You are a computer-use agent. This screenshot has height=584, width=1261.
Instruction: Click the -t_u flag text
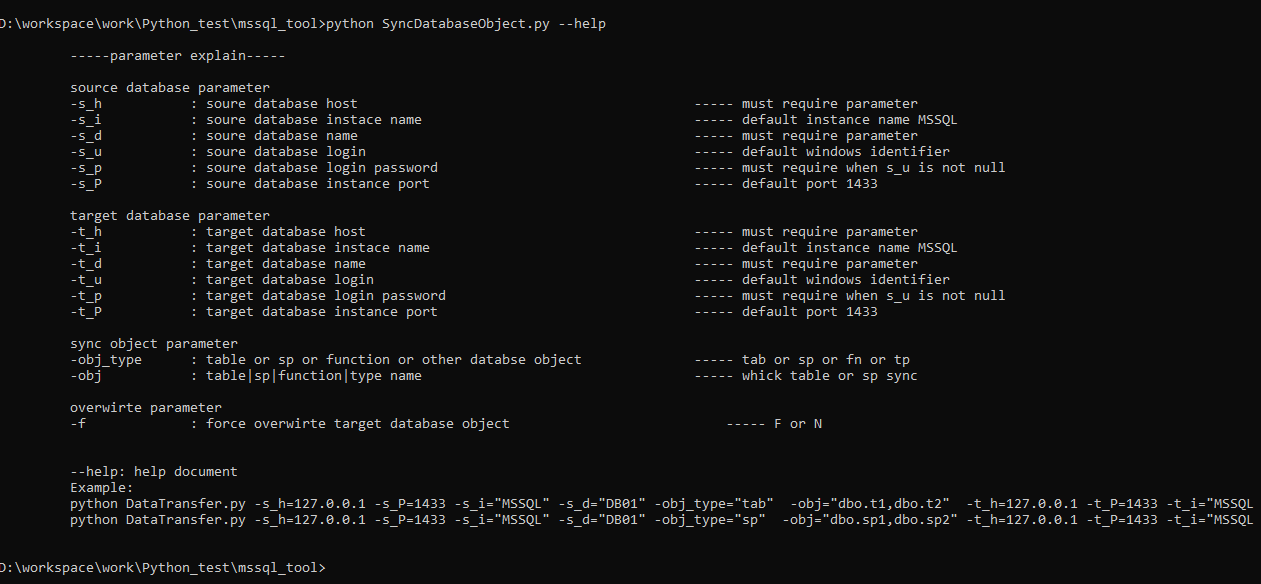pyautogui.click(x=86, y=280)
